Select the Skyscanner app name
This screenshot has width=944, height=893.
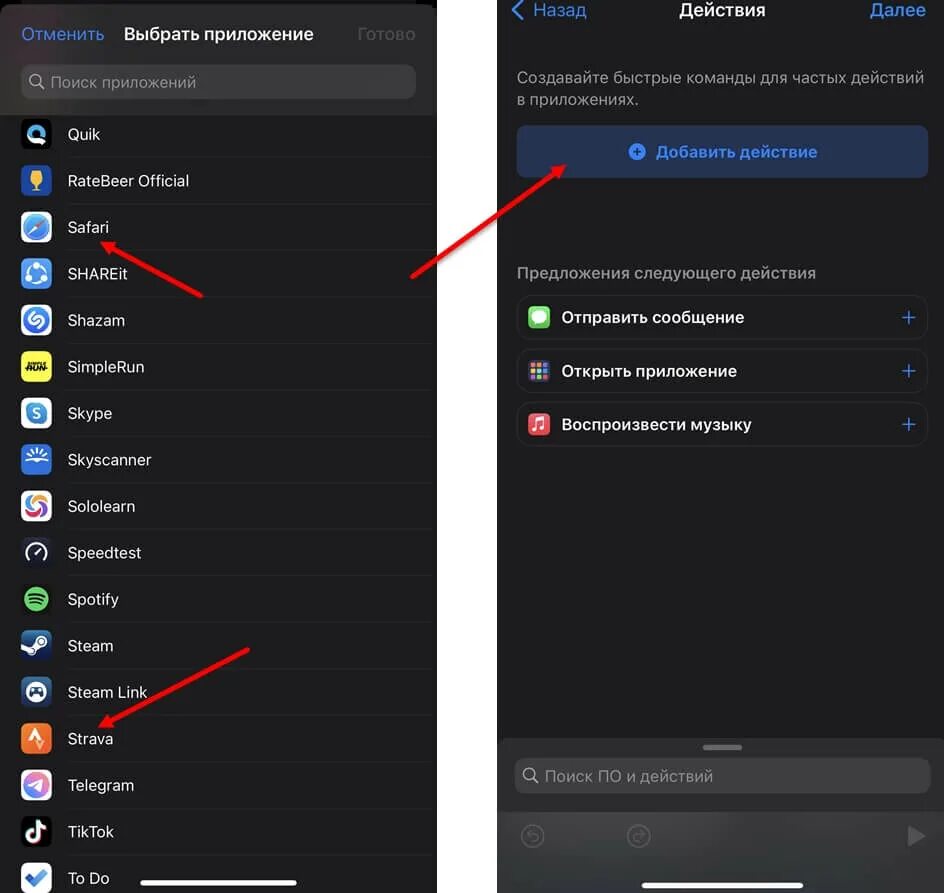110,460
